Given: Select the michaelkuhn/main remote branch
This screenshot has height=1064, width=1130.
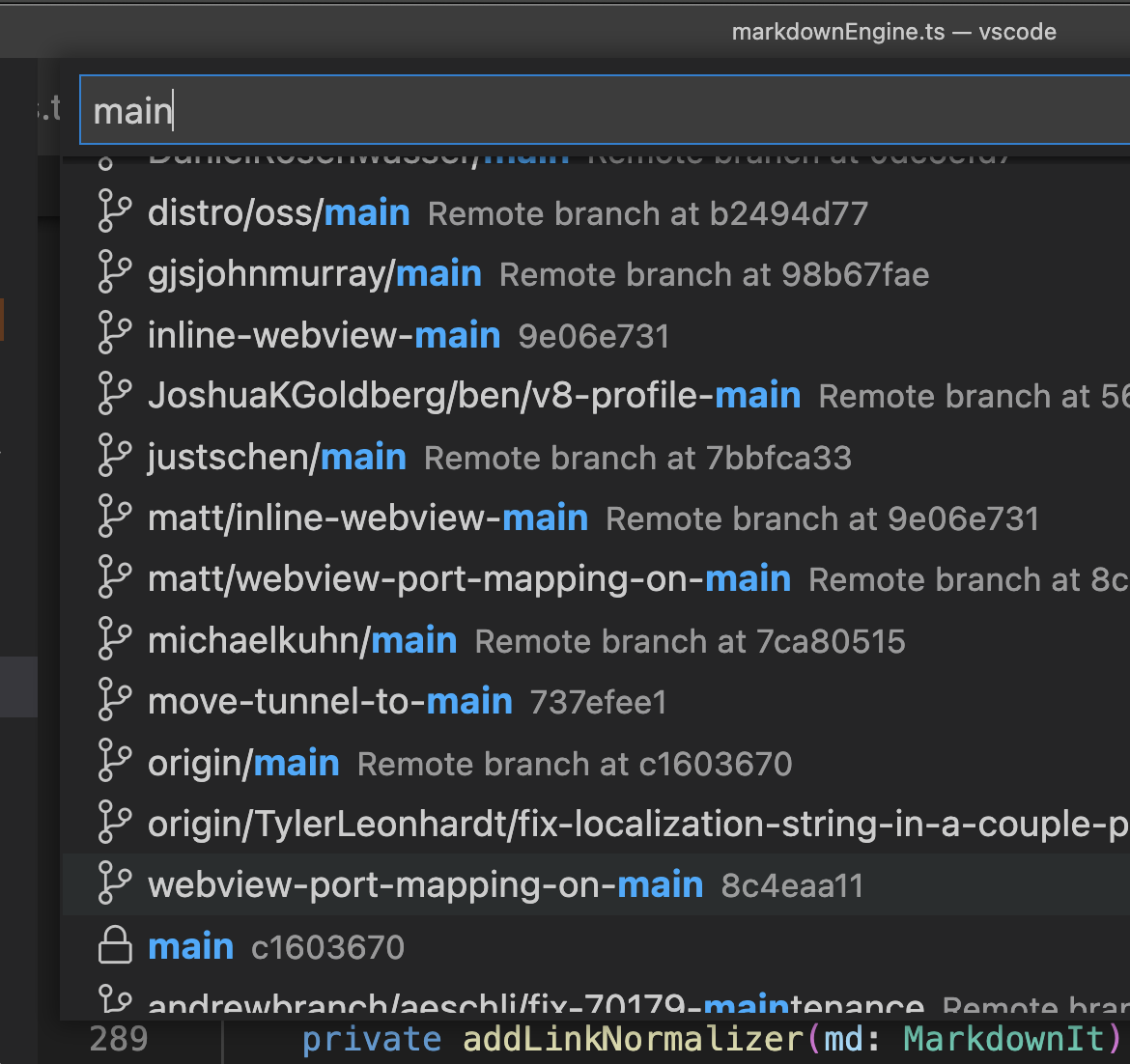Looking at the screenshot, I should [596, 640].
